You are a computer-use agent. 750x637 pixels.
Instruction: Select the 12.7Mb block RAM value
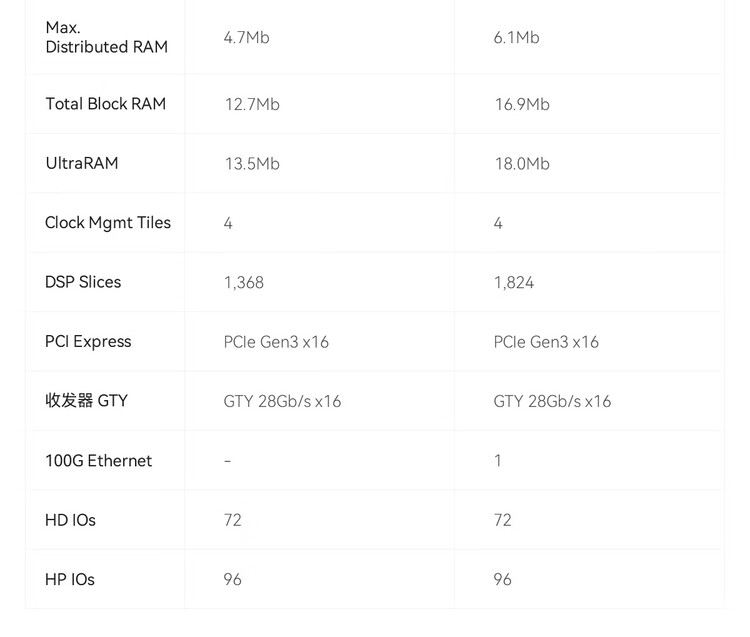coord(252,104)
